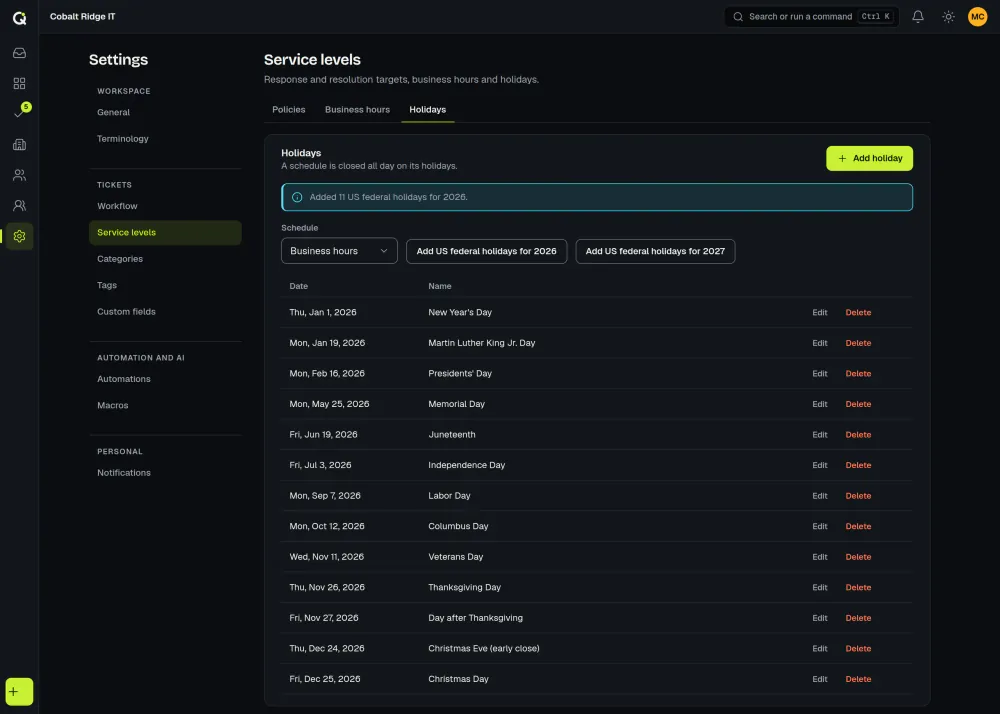Switch to the Business hours tab
Screen dimensions: 1000x714
(x=357, y=110)
